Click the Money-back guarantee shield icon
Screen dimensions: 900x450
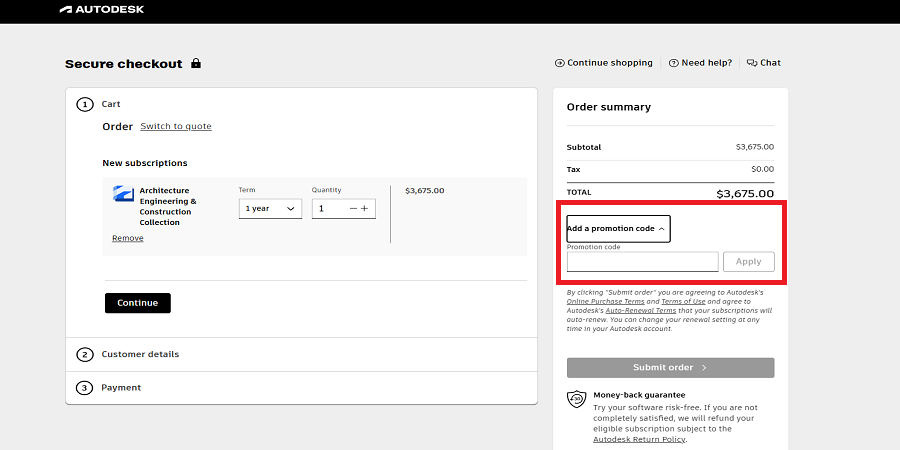click(x=575, y=399)
